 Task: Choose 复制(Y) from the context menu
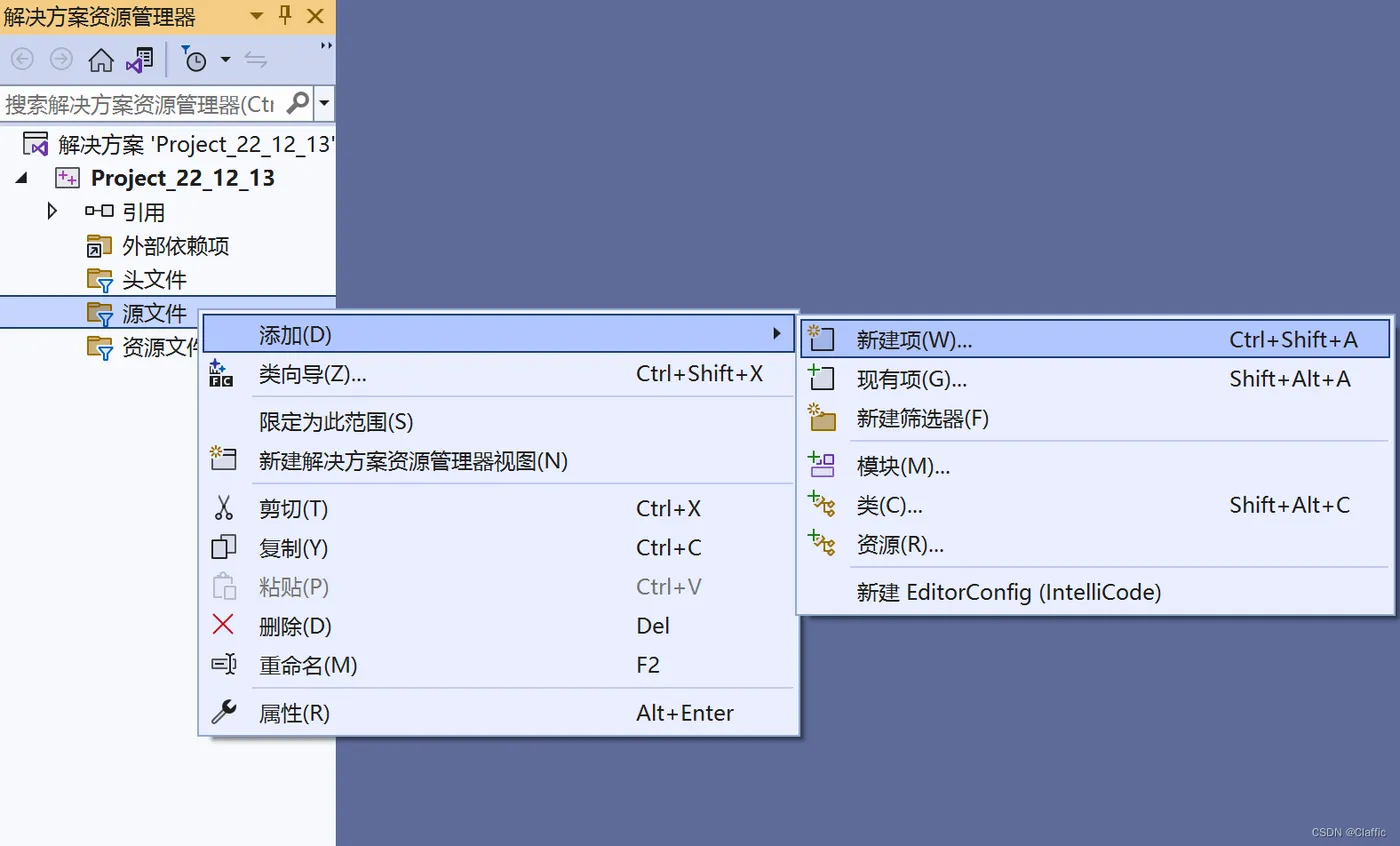point(499,548)
